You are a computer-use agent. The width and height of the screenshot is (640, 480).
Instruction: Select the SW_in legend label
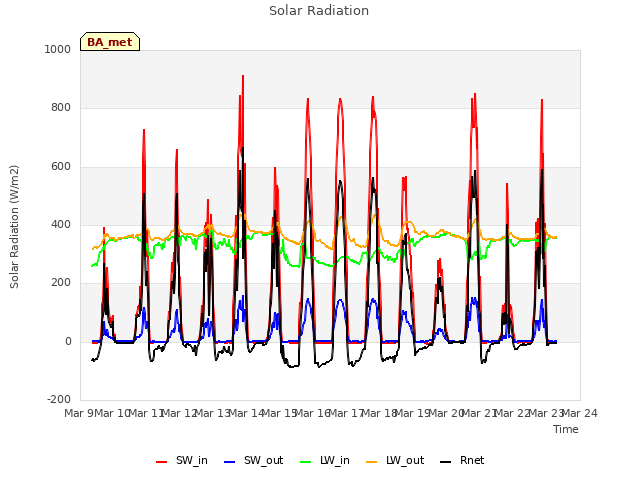tap(192, 460)
